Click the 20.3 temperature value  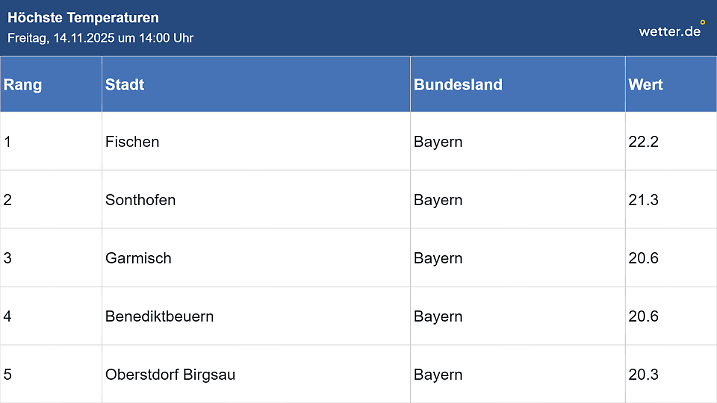click(x=643, y=375)
